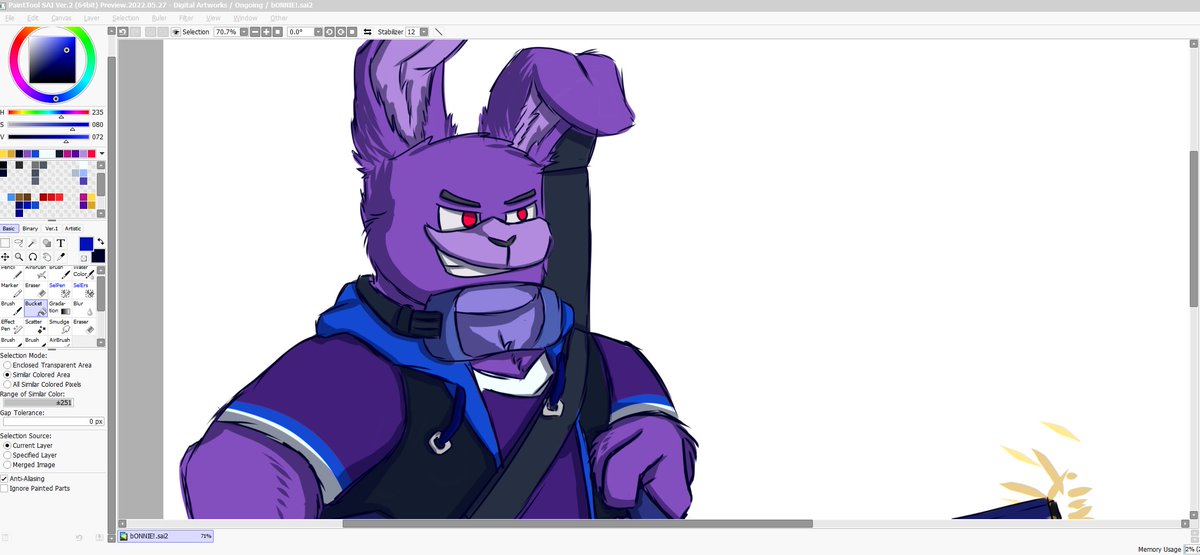Select the Smudge tool
Image resolution: width=1200 pixels, height=555 pixels.
(59, 326)
